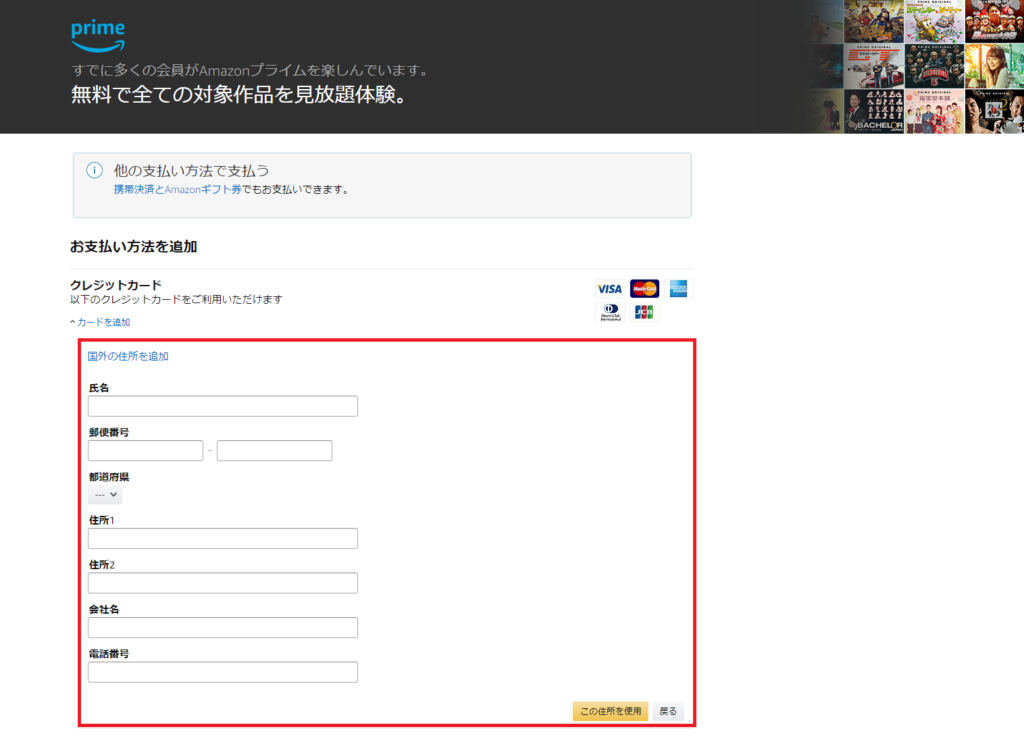Select the JCB card icon
The height and width of the screenshot is (744, 1024).
[643, 311]
